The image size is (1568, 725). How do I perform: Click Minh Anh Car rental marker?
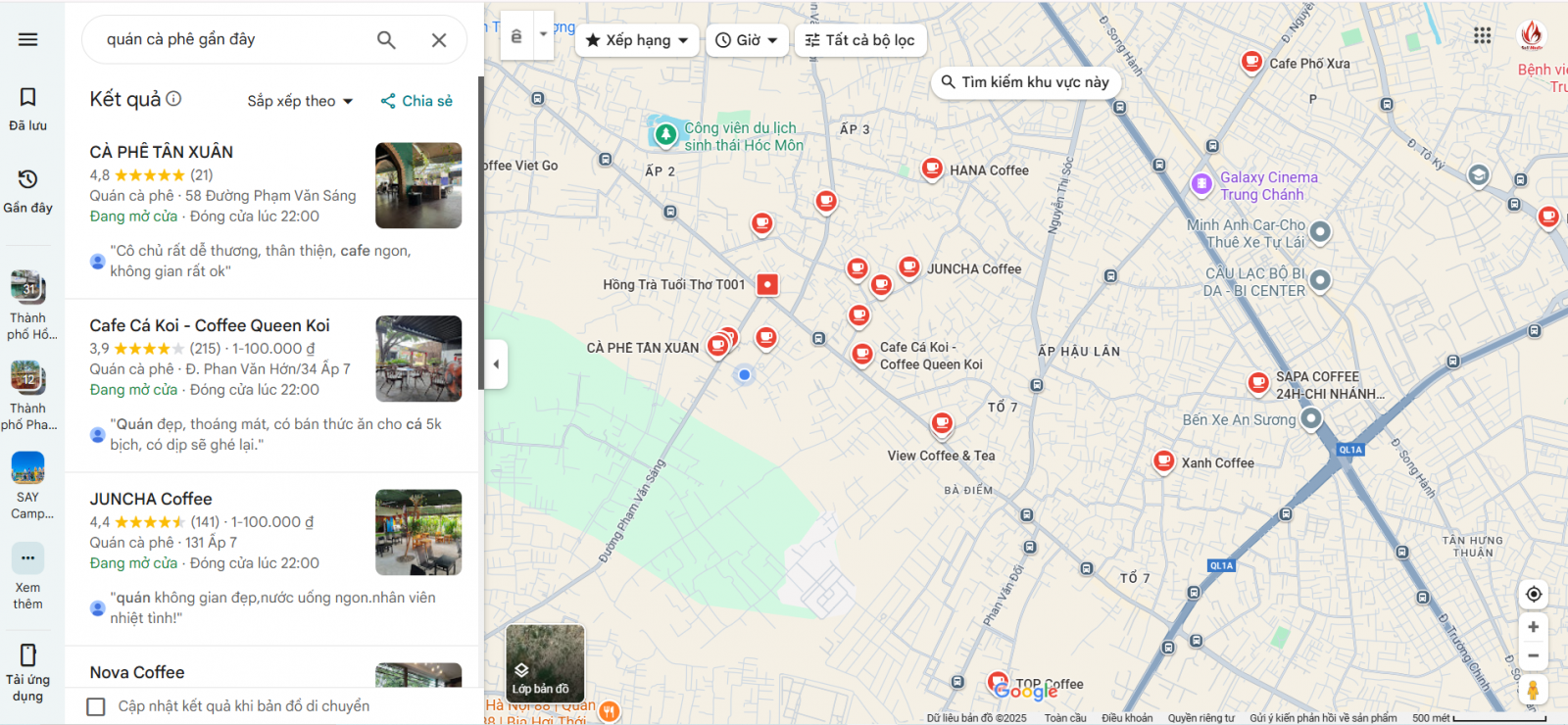[1320, 232]
